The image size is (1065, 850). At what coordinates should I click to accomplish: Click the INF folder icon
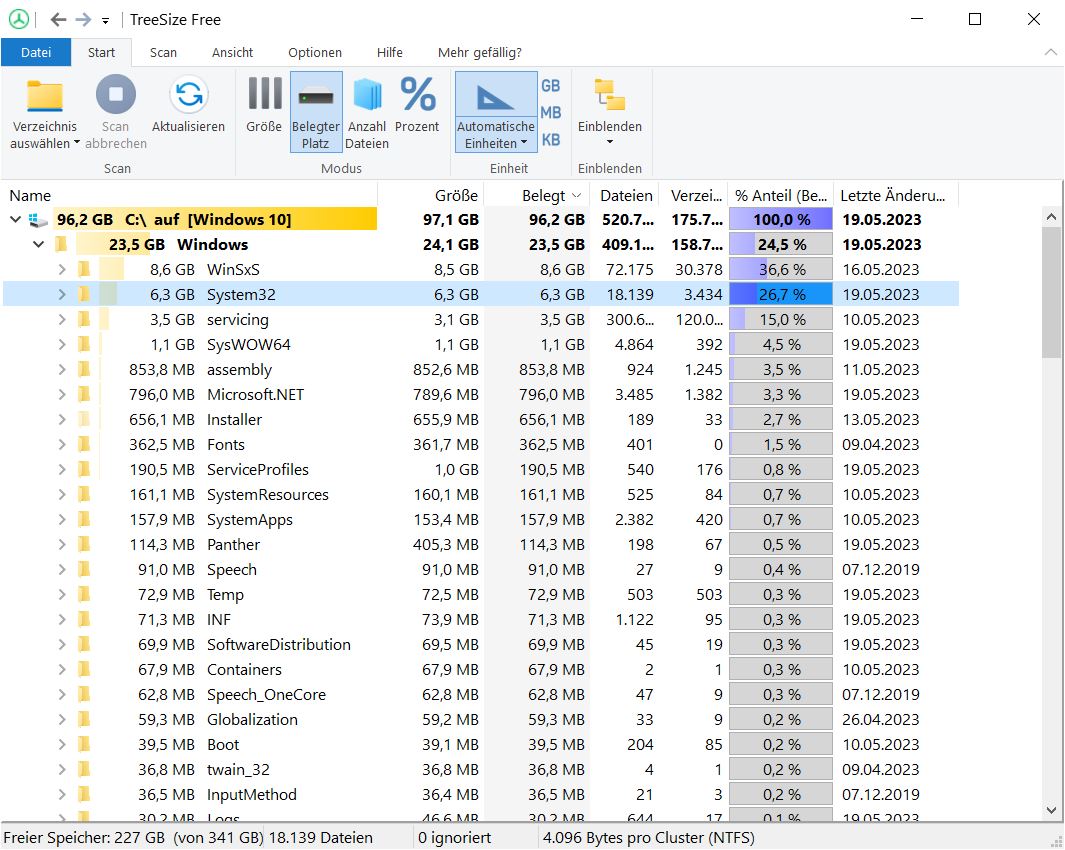pos(84,620)
